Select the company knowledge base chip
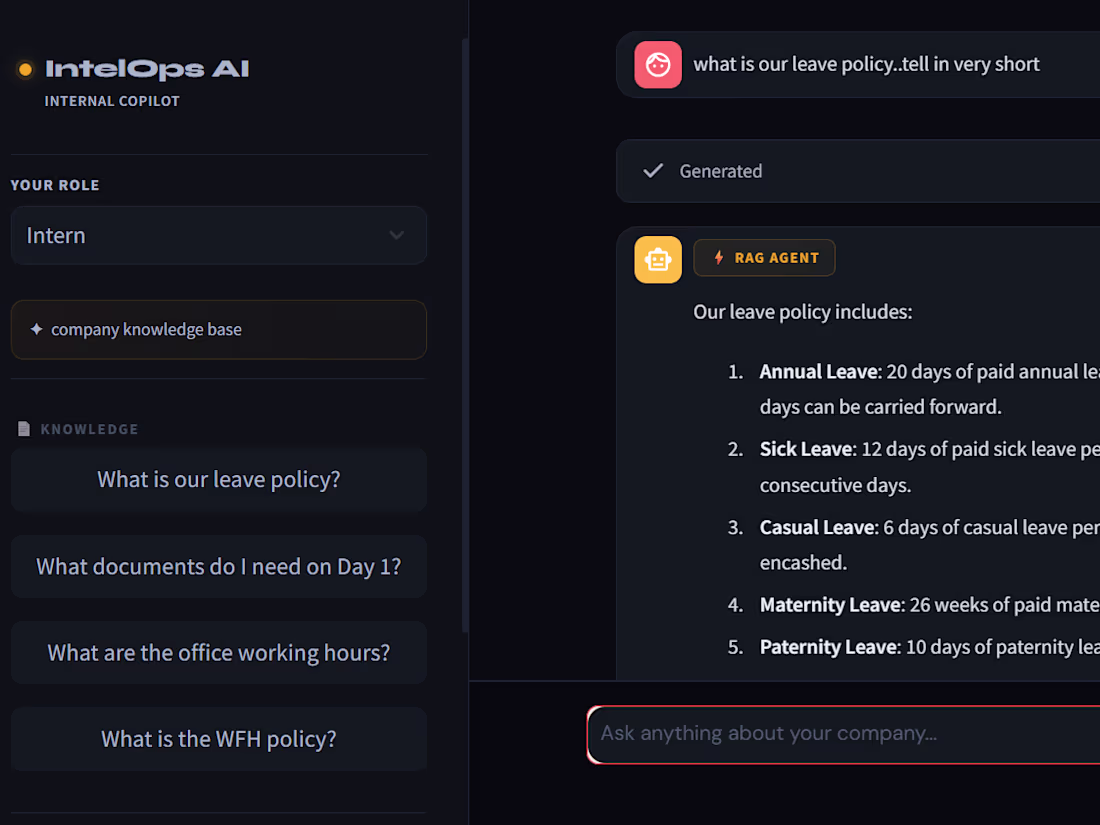The height and width of the screenshot is (825, 1100). tap(218, 330)
